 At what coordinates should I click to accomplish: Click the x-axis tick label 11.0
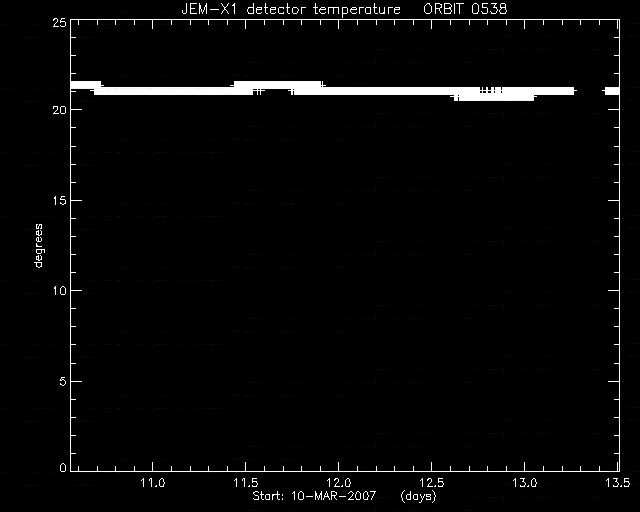coord(153,483)
